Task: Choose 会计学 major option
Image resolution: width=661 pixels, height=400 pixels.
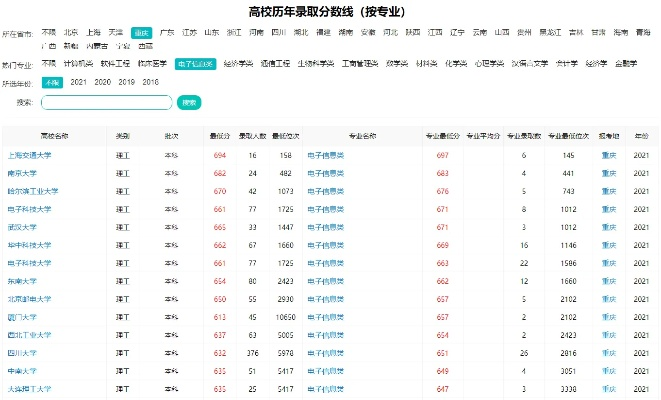Action: pos(567,64)
